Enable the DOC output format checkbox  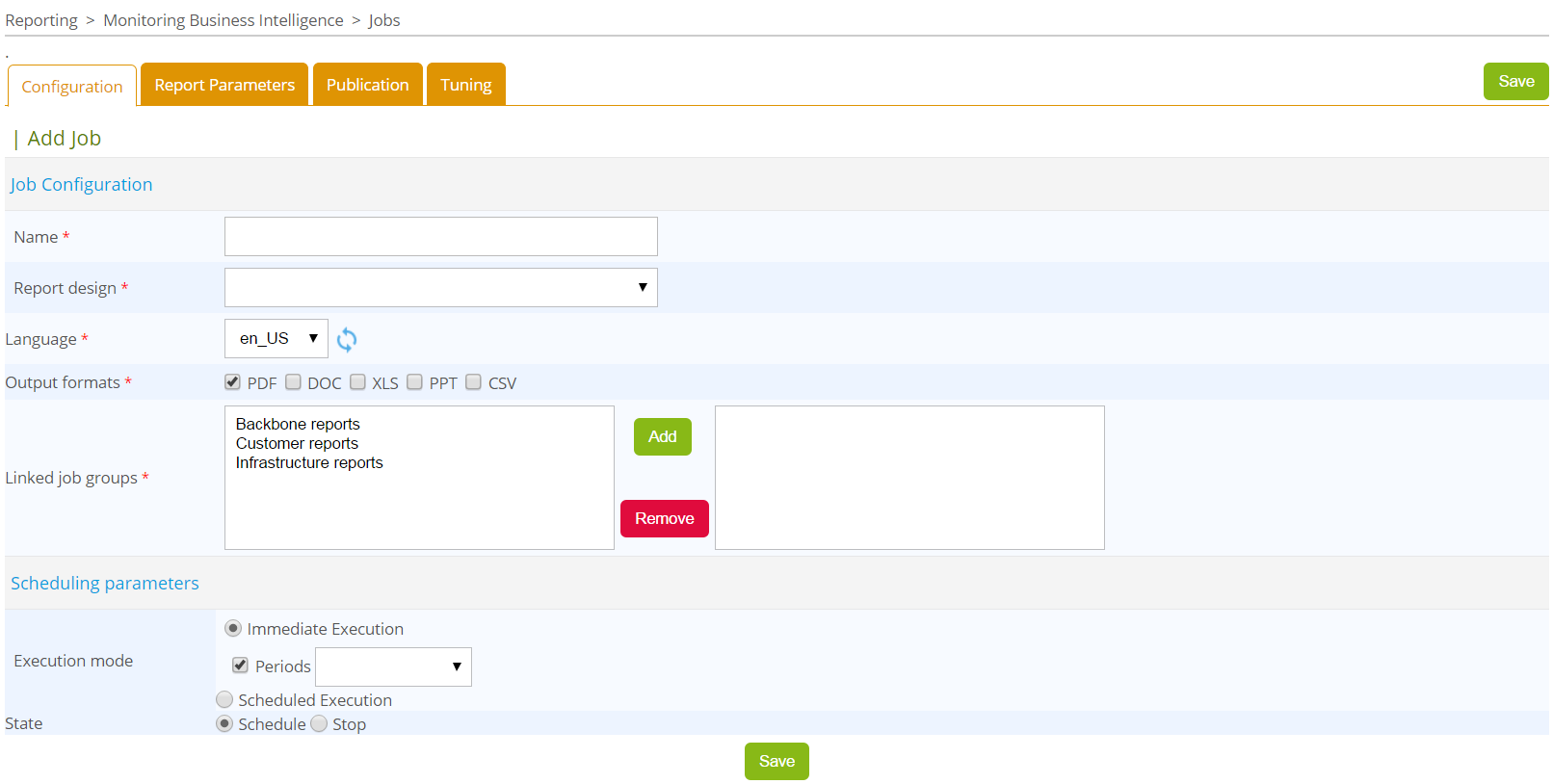tap(294, 382)
